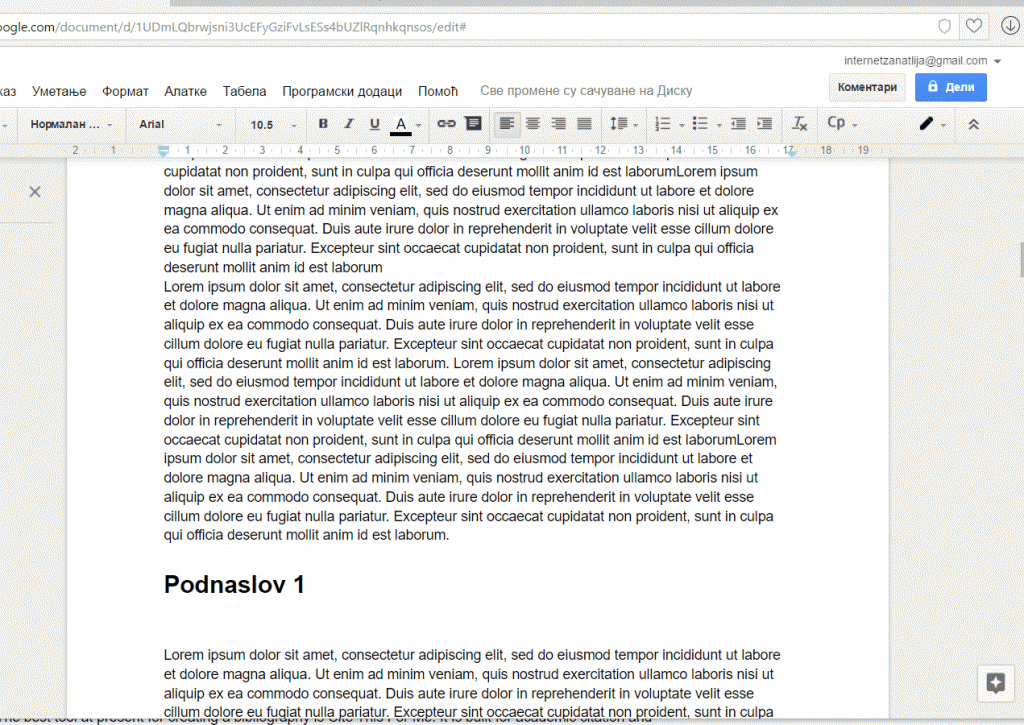Open the Формат menu
1024x725 pixels.
pos(125,91)
